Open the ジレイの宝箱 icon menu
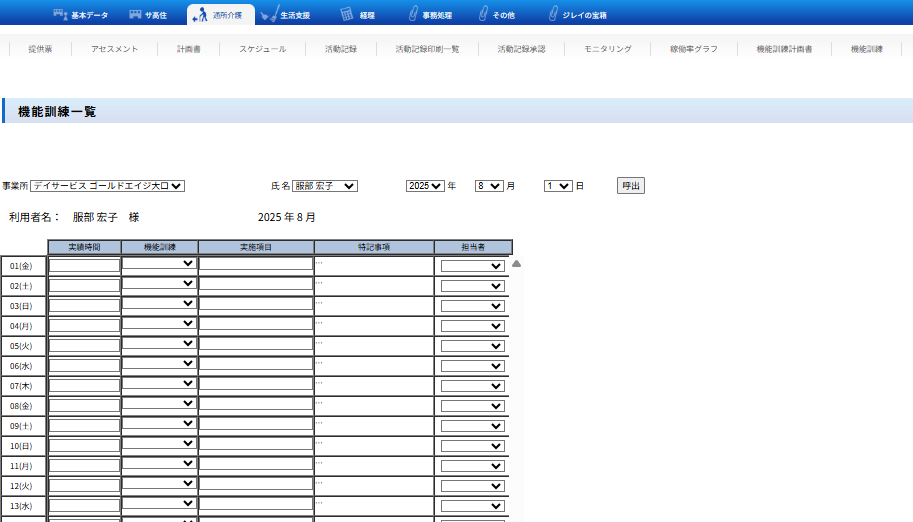The height and width of the screenshot is (522, 913). coord(552,15)
